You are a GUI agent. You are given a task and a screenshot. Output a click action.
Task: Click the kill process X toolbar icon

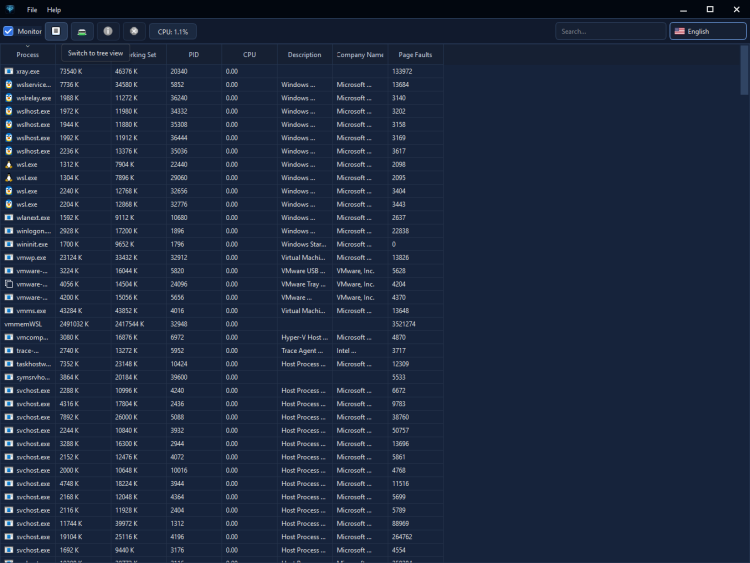[134, 32]
